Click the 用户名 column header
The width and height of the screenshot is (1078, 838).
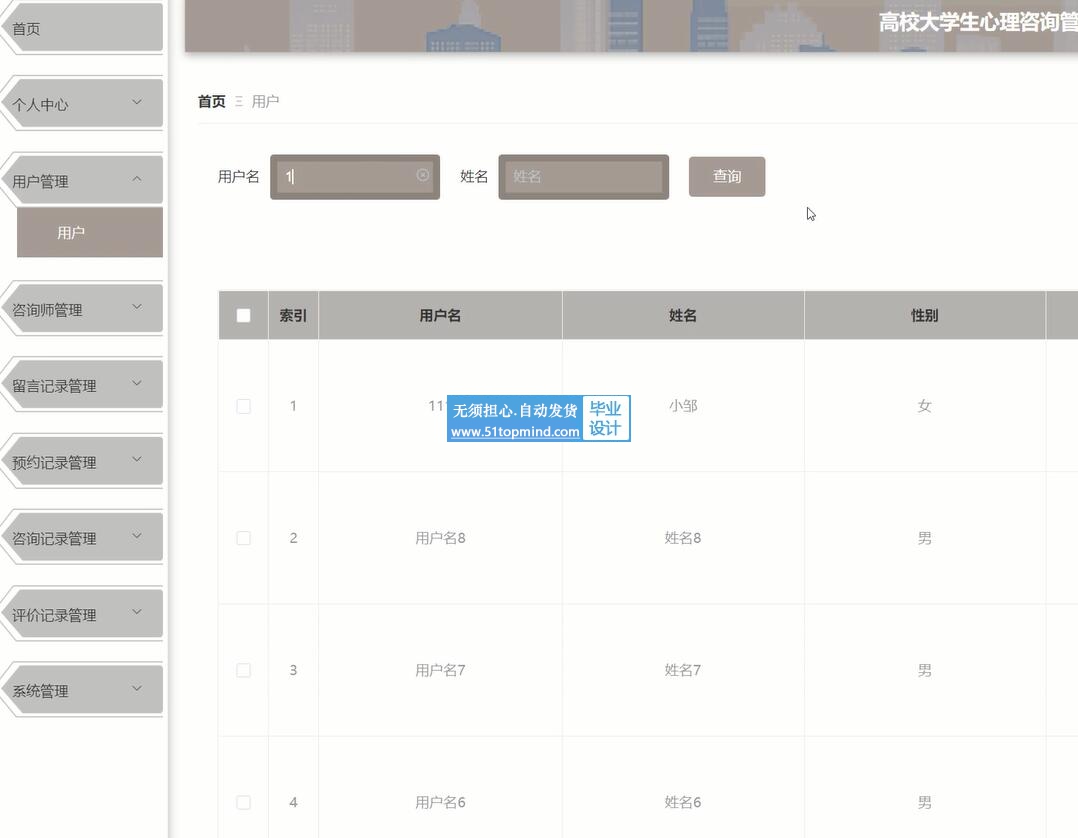click(440, 316)
